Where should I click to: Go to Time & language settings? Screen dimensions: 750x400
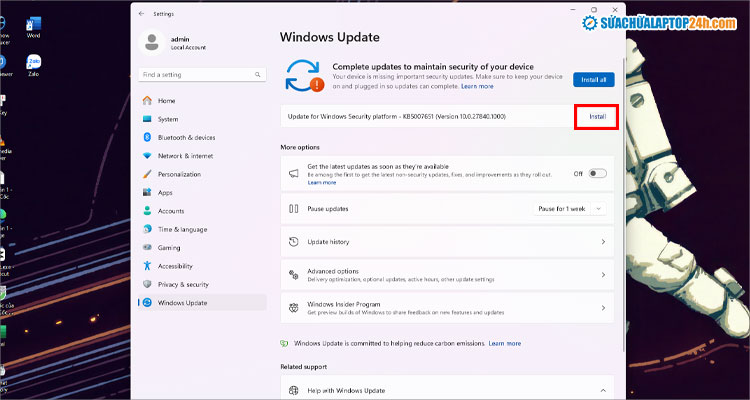coord(182,229)
